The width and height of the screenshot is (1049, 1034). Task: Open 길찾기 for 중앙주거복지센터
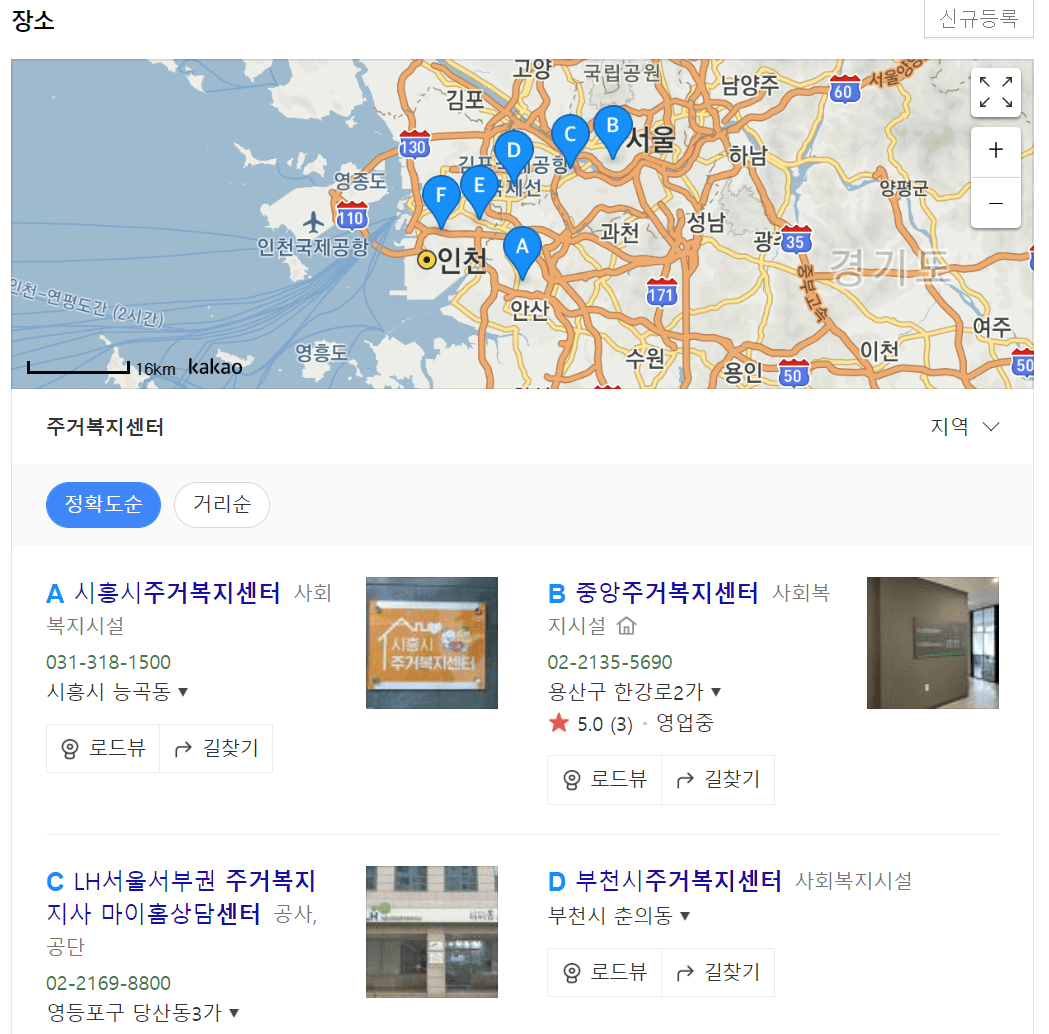click(718, 780)
